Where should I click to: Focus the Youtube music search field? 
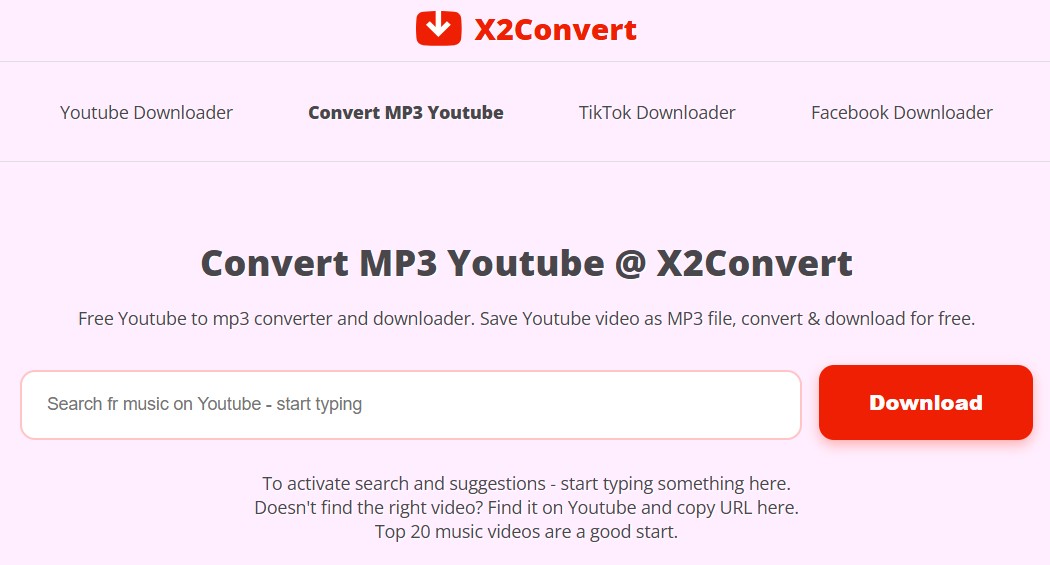(411, 405)
